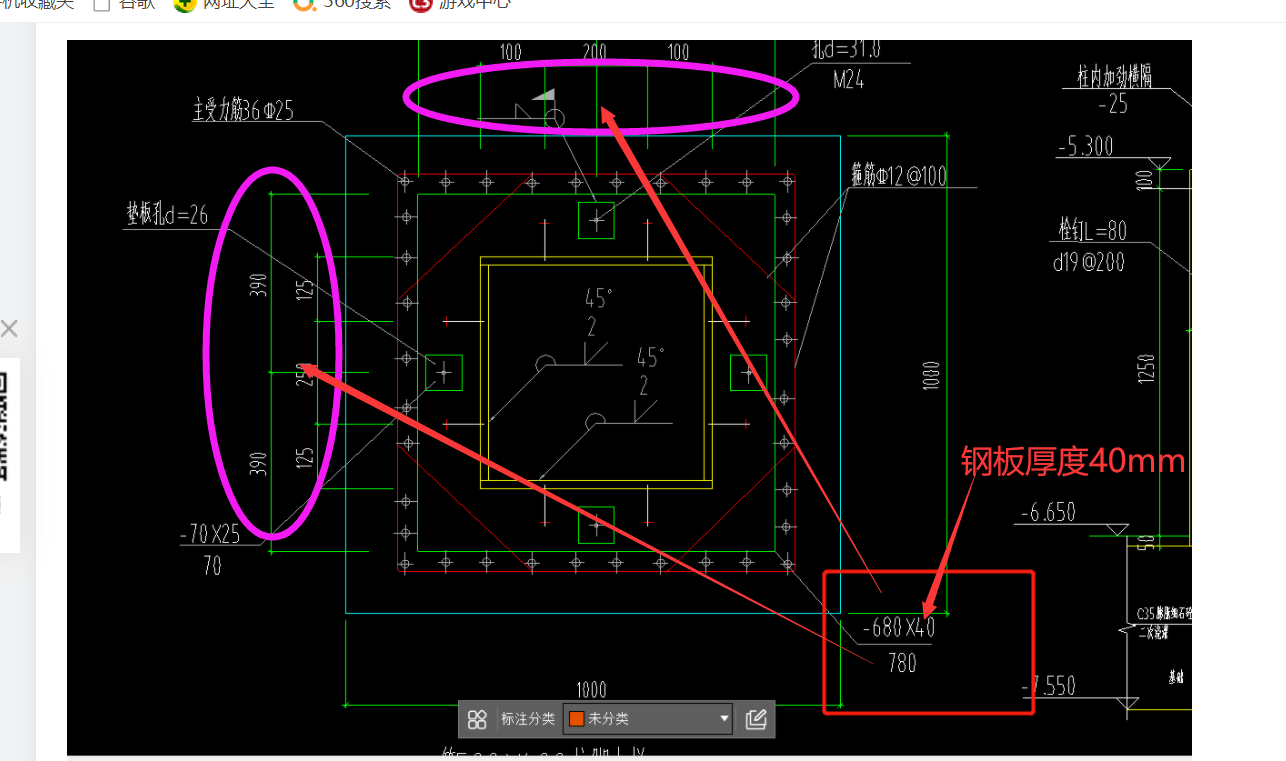Click the 主受力筋36Φ25 label
The width and height of the screenshot is (1286, 761).
click(x=243, y=111)
